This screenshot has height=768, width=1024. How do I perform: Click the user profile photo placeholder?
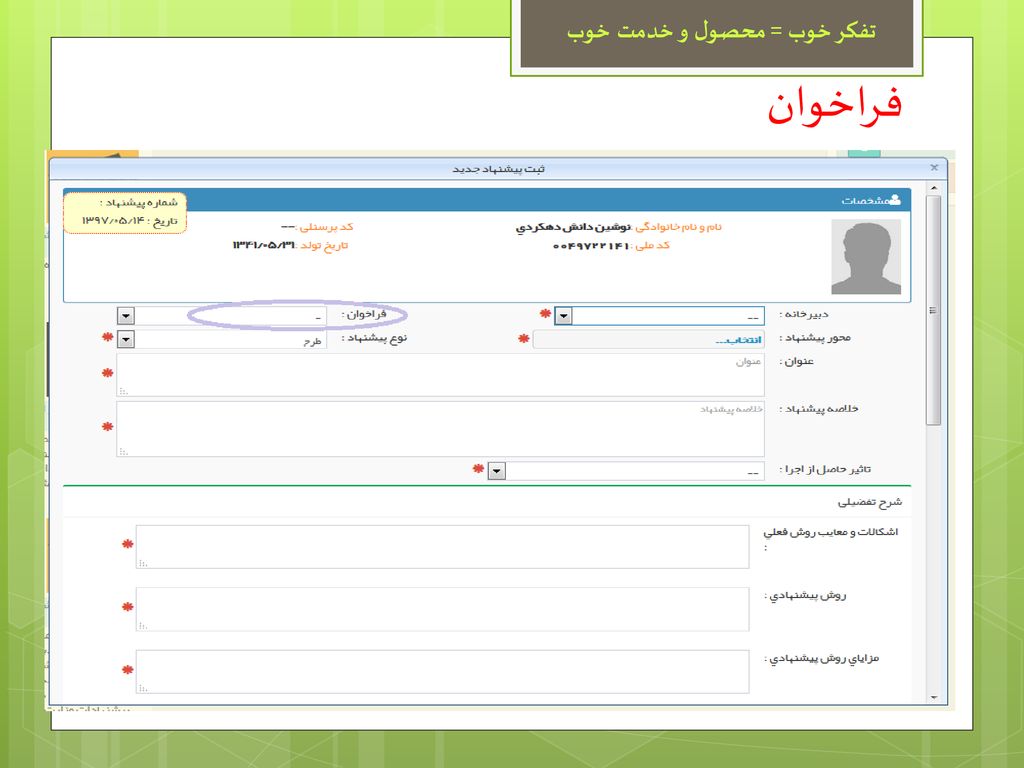click(x=866, y=257)
